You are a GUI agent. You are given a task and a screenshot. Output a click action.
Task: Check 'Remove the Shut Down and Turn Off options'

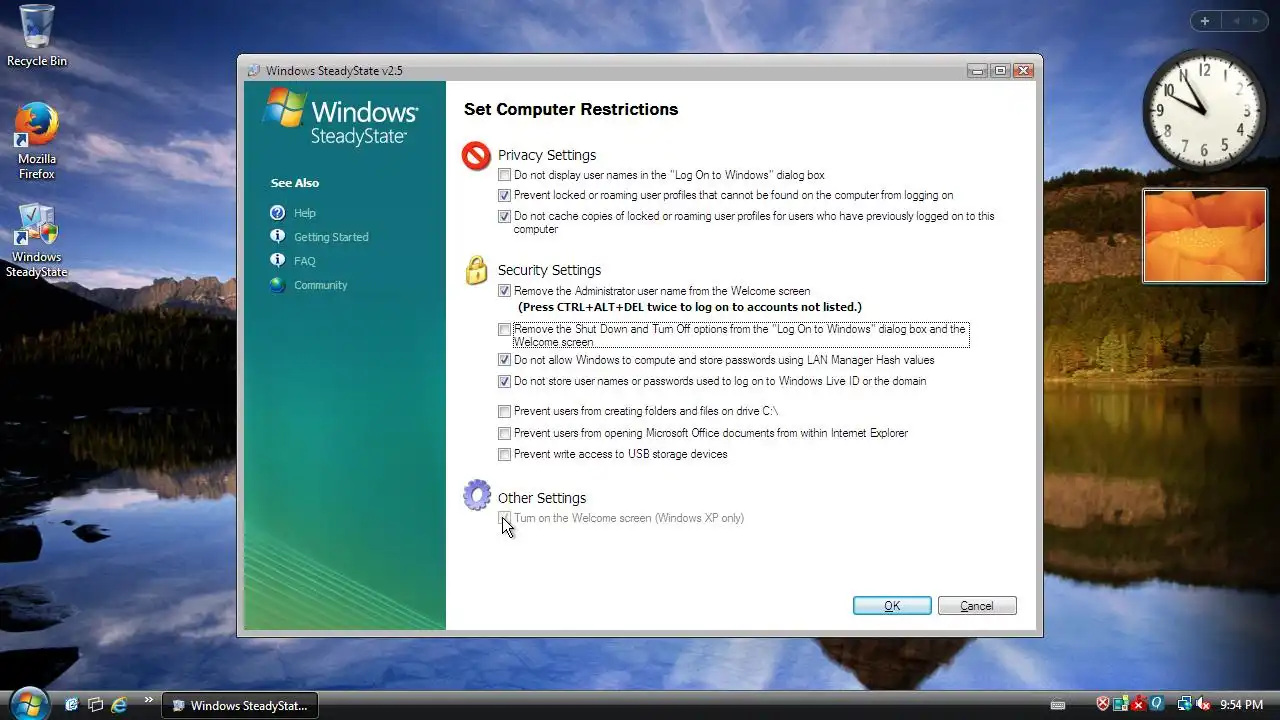click(505, 329)
